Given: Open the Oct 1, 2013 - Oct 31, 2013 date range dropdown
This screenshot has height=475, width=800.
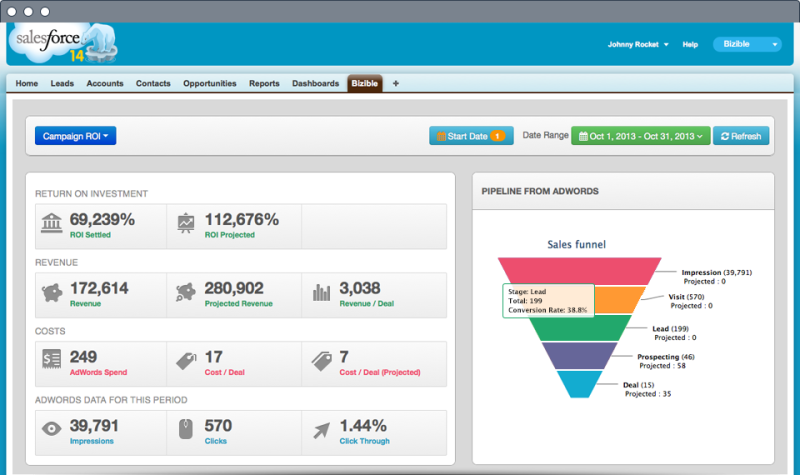Looking at the screenshot, I should pyautogui.click(x=640, y=136).
